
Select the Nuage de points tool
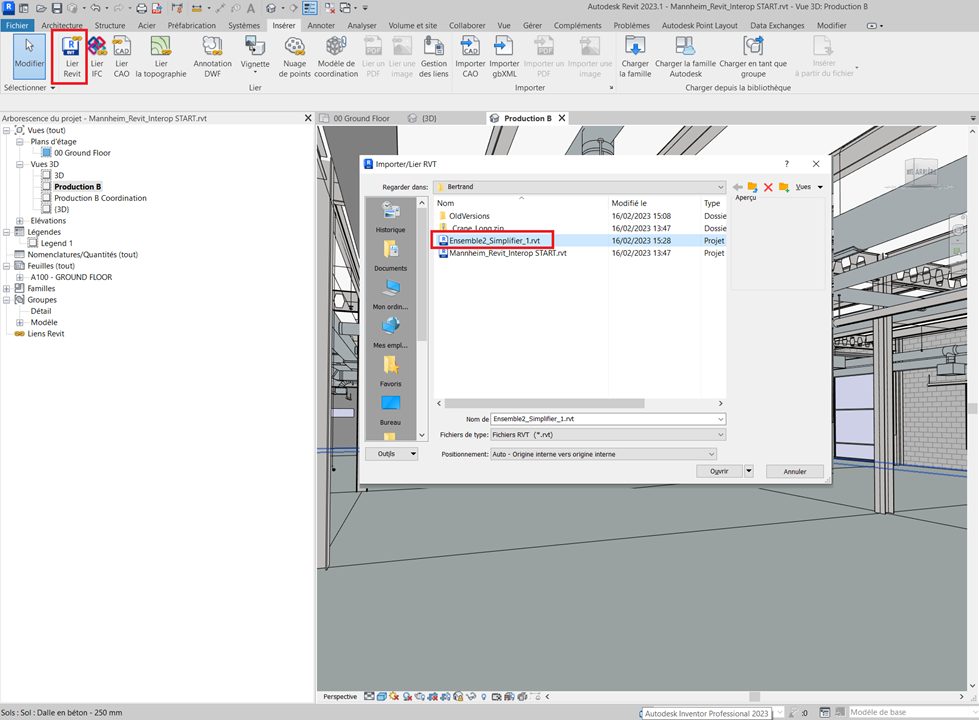[294, 57]
